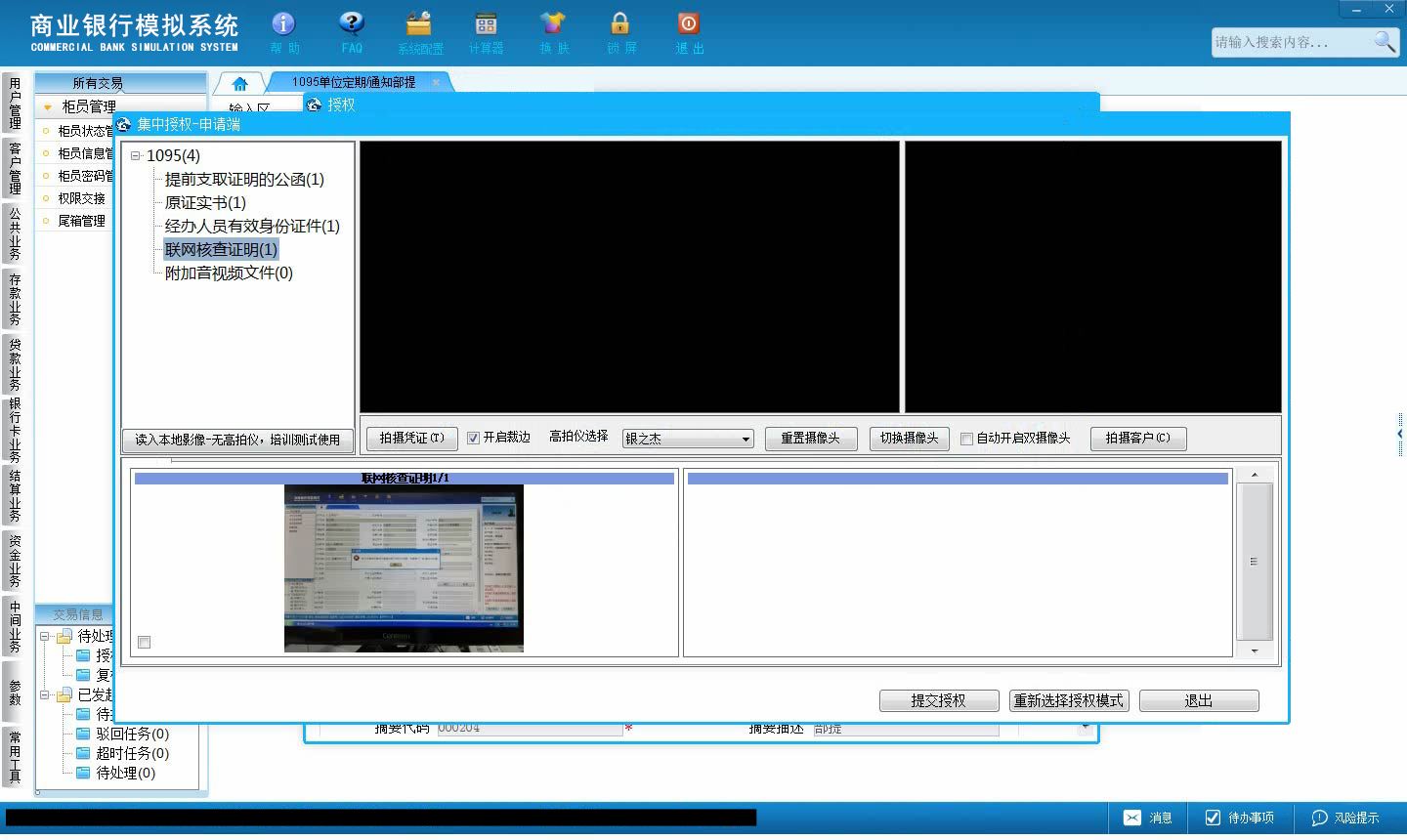Toggle the 开启裁边 checkbox
Image resolution: width=1407 pixels, height=840 pixels.
point(473,439)
